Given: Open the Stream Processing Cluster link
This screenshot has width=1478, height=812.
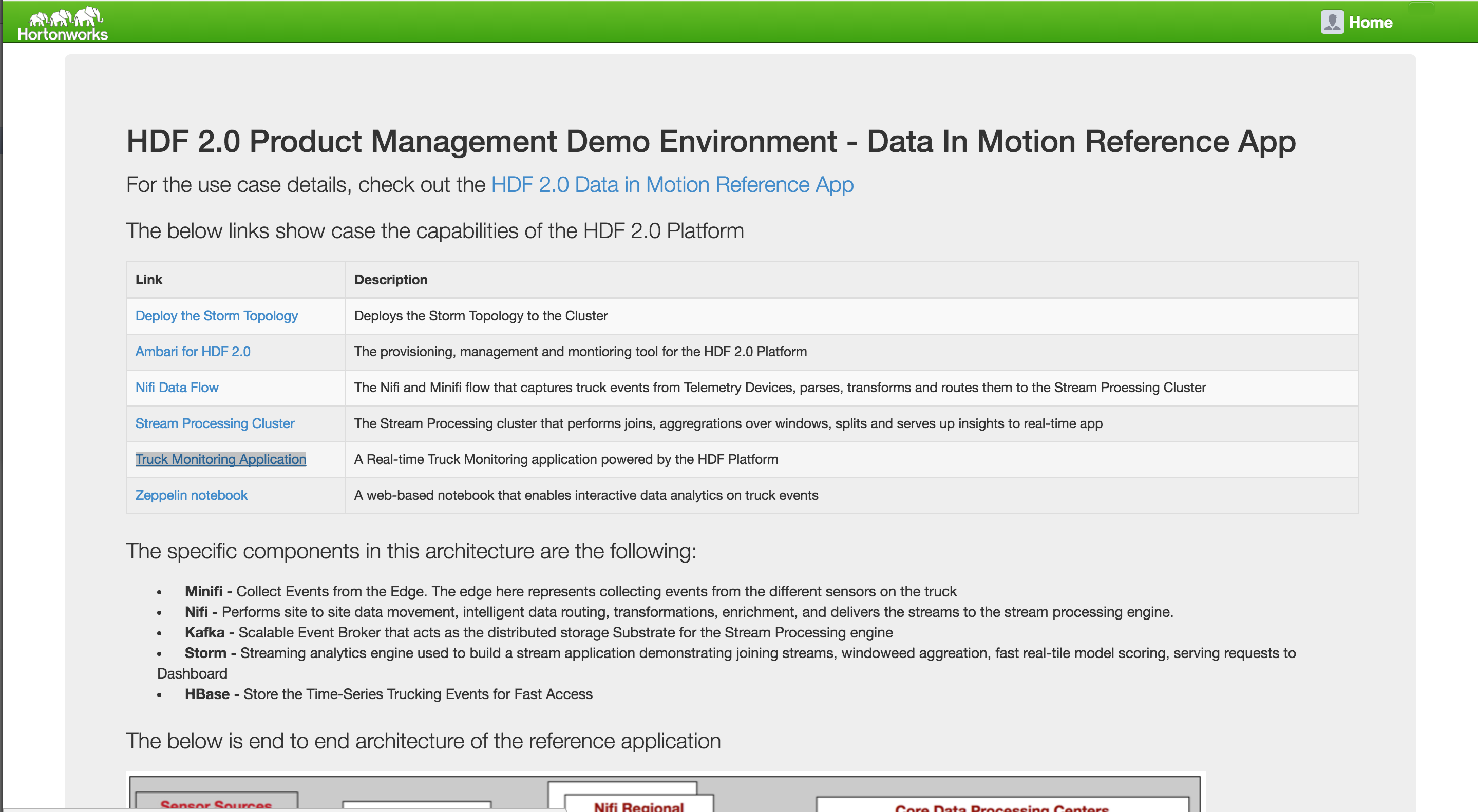Looking at the screenshot, I should click(x=215, y=423).
